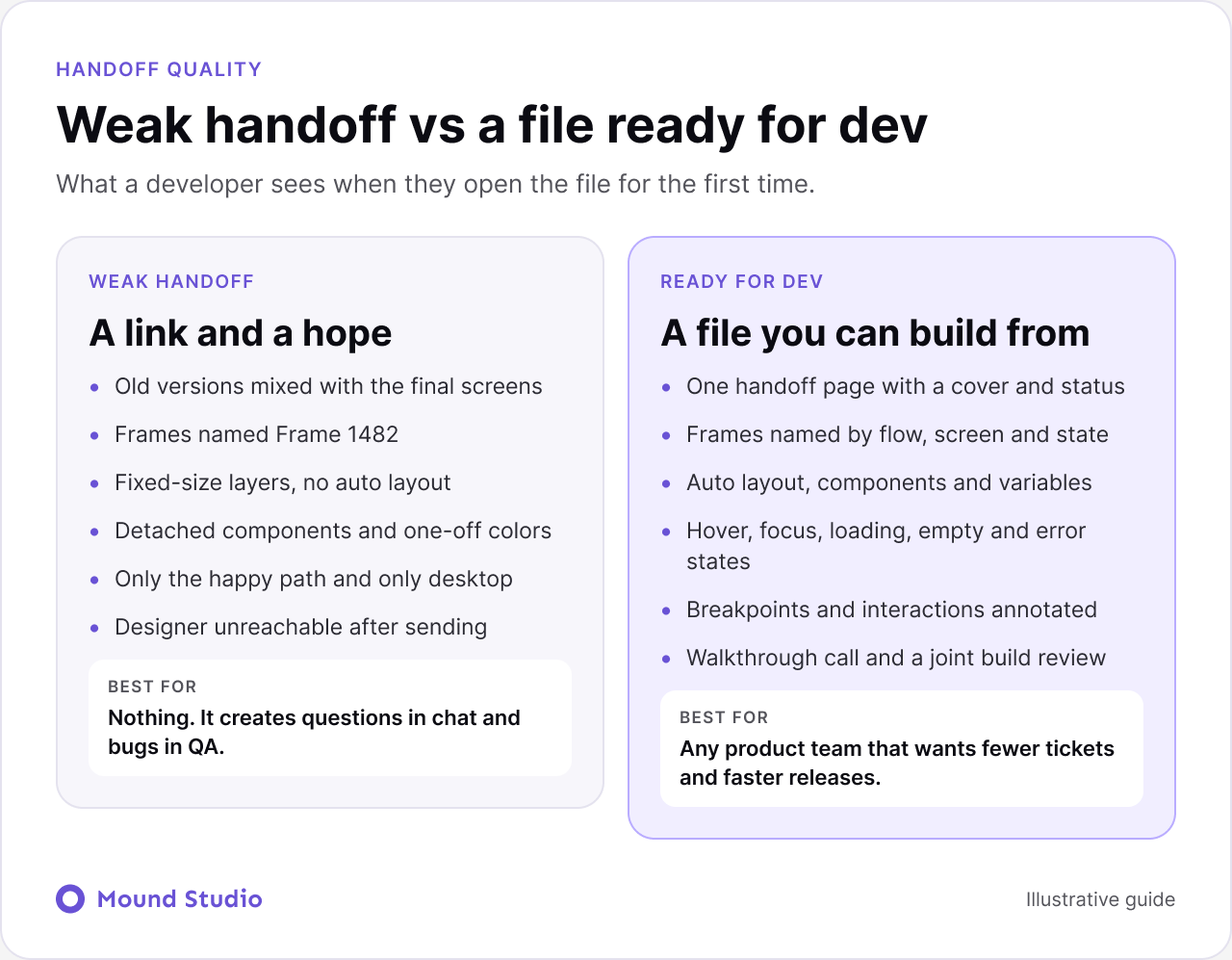Click the 'Illustrative guide' footer note
Image resolution: width=1232 pixels, height=960 pixels.
click(1100, 899)
